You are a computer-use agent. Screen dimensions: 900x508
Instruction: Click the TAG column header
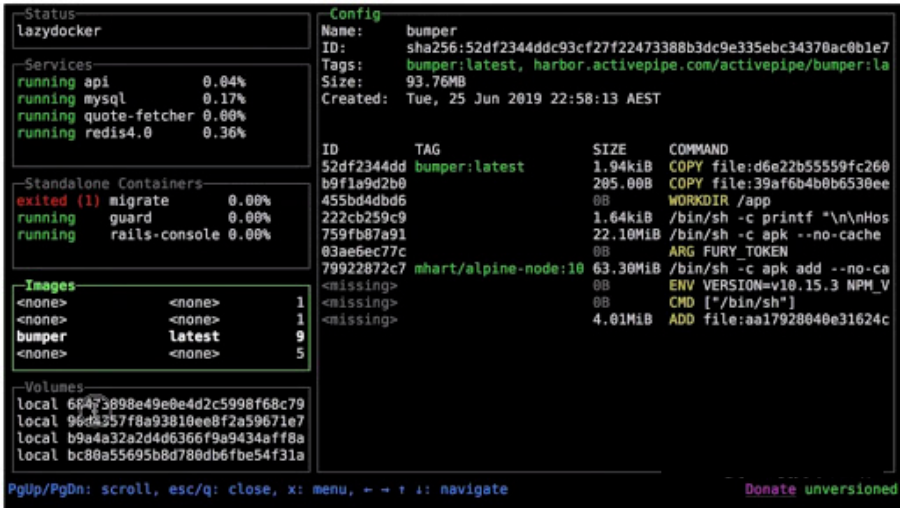(x=427, y=150)
